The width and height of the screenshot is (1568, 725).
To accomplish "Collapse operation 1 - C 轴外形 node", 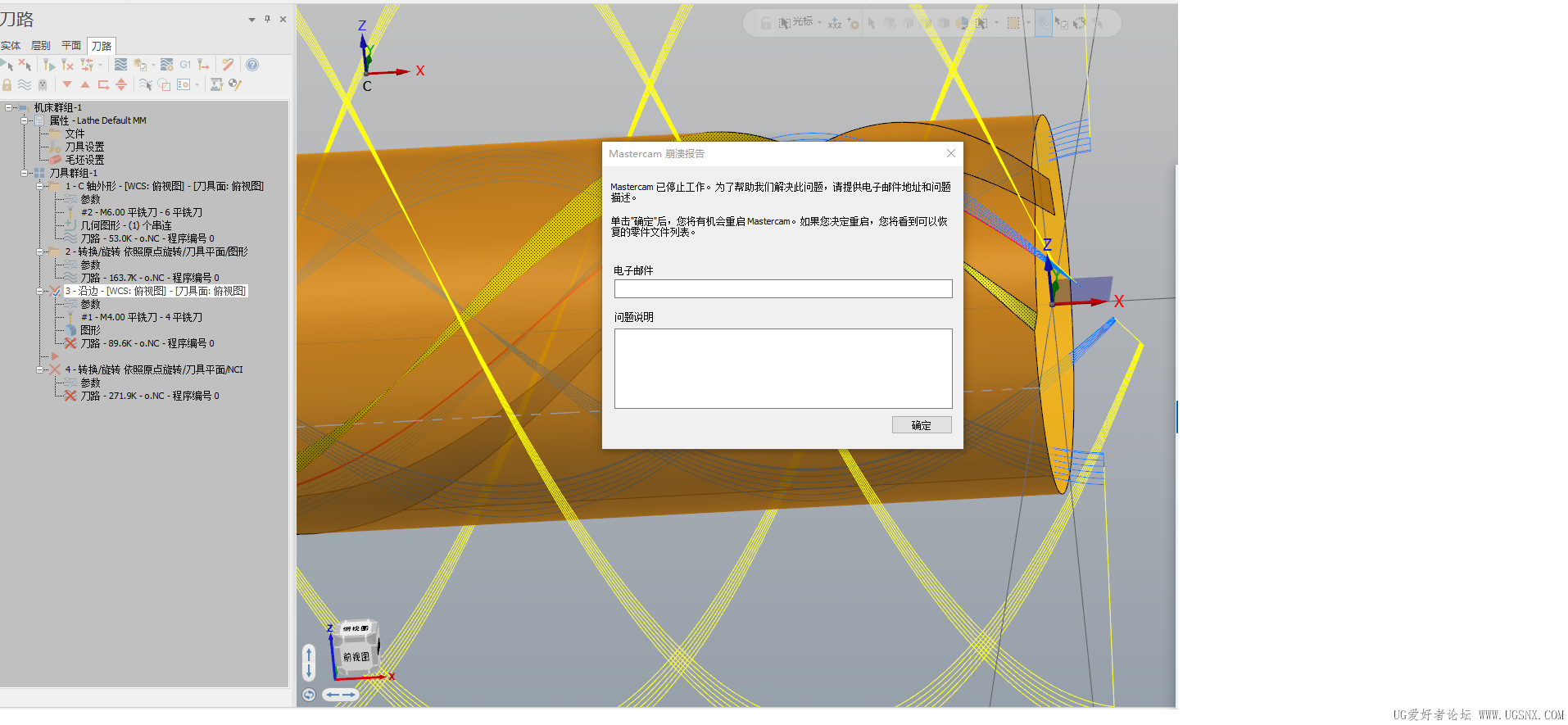I will click(x=40, y=186).
